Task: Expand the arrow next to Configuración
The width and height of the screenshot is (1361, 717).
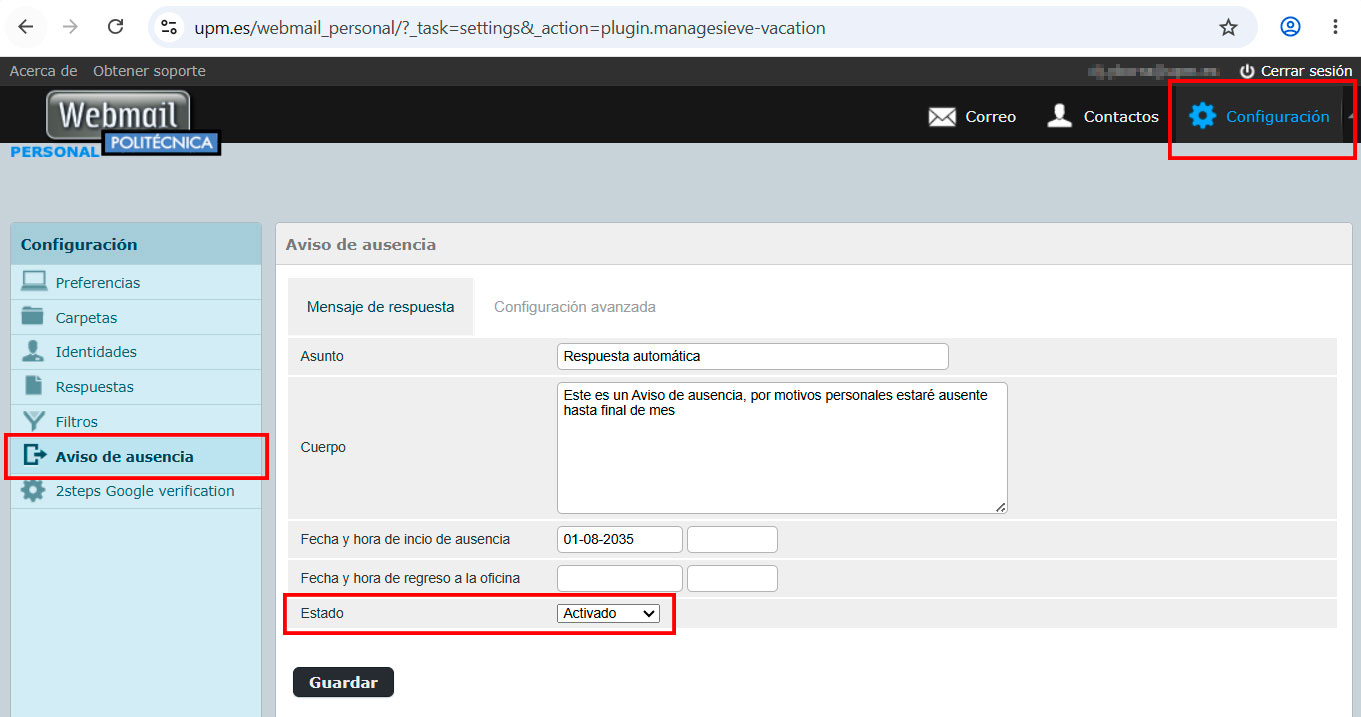Action: pyautogui.click(x=1351, y=116)
